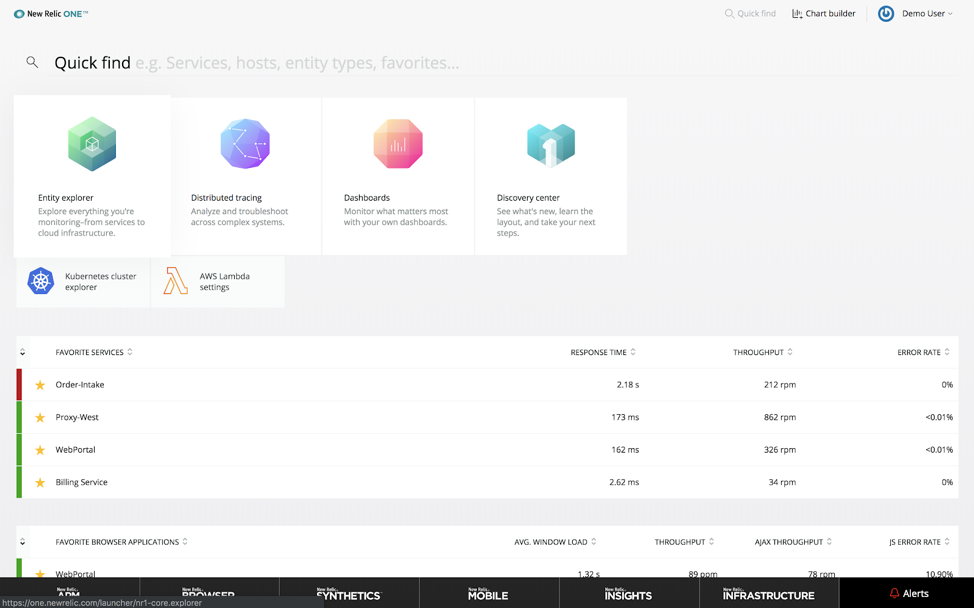Click Proxy-West green status indicator

[x=19, y=417]
